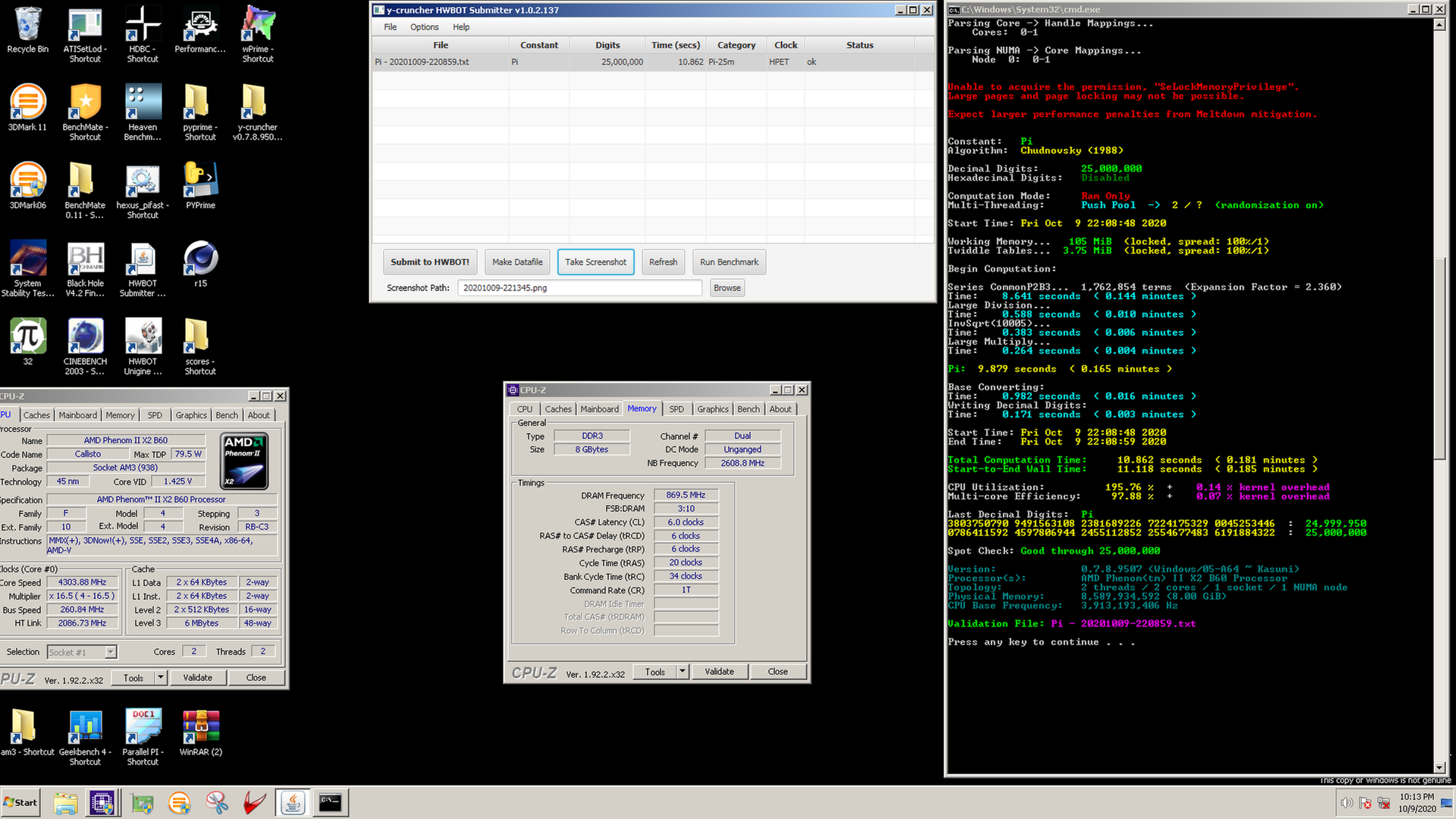
Task: Open y-cruncher v0.7.8 folder icon
Action: (x=258, y=112)
